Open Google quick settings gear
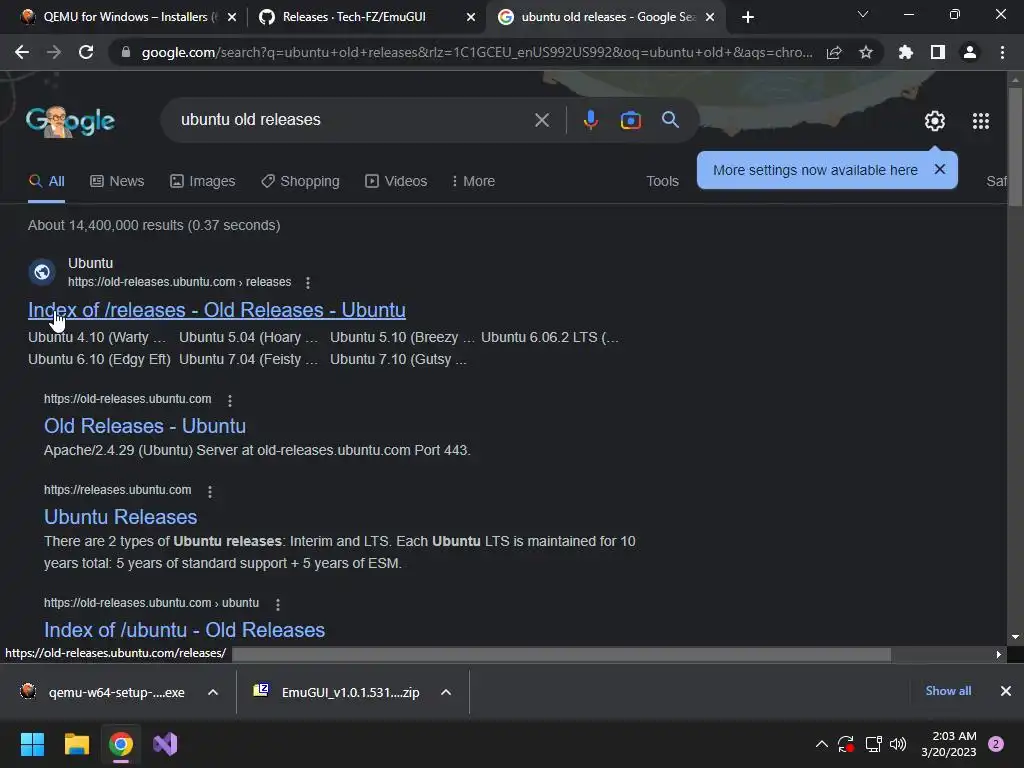This screenshot has width=1024, height=768. pyautogui.click(x=935, y=121)
